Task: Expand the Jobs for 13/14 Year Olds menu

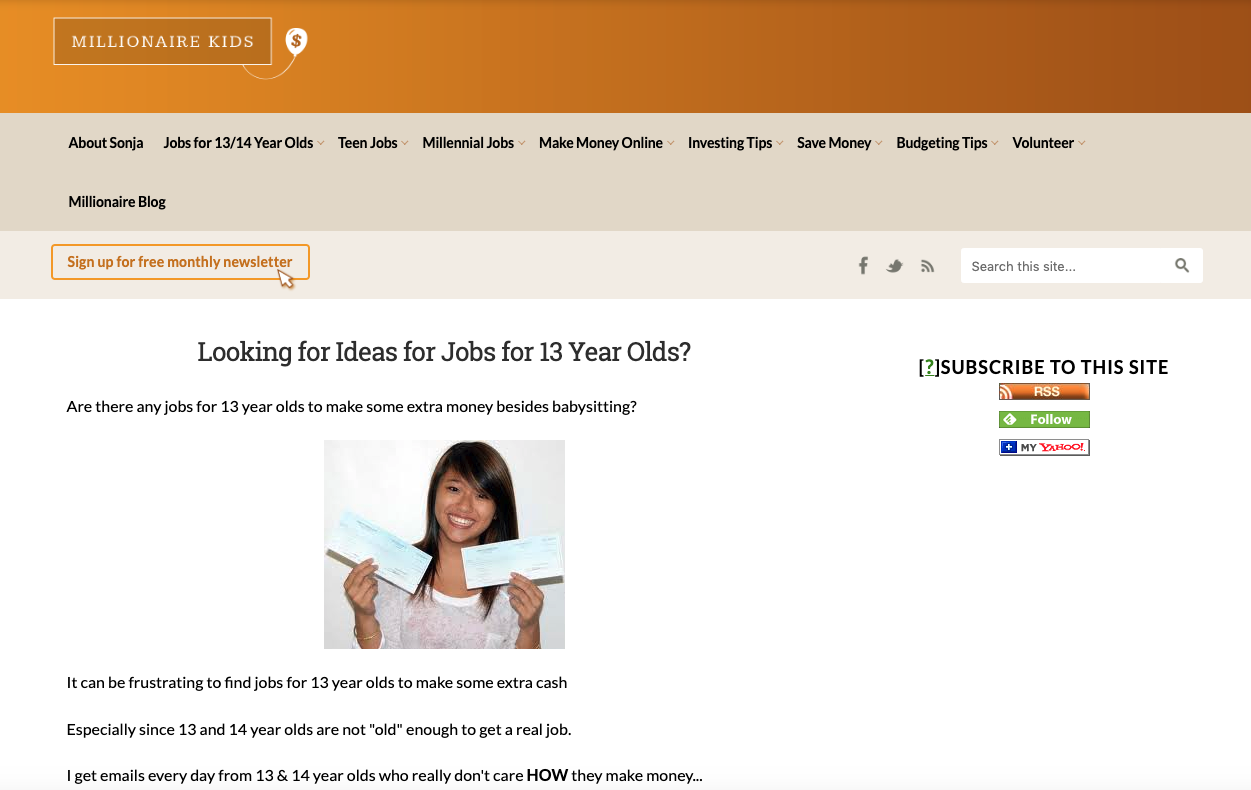Action: (243, 143)
